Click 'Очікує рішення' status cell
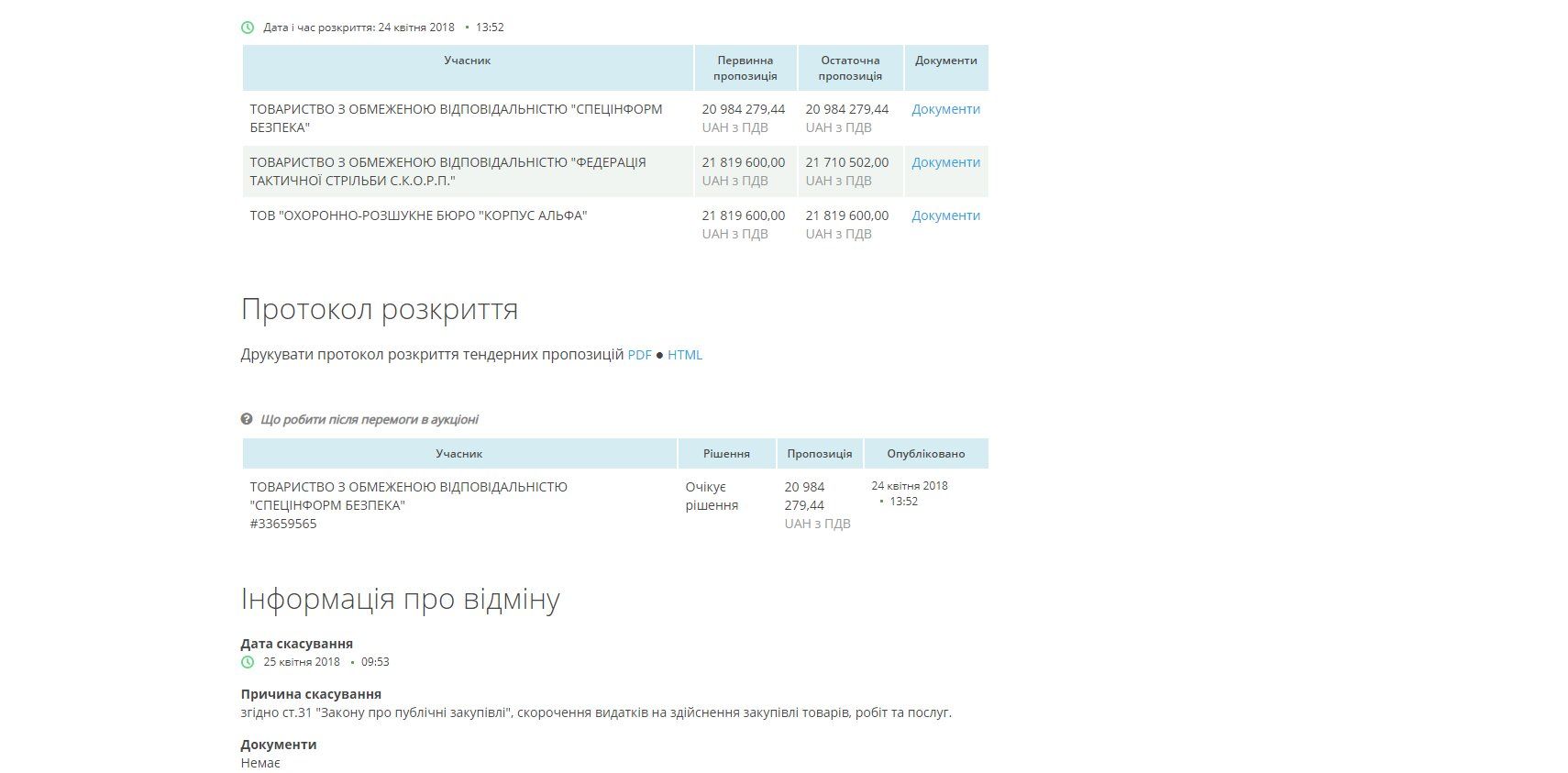 (x=712, y=496)
